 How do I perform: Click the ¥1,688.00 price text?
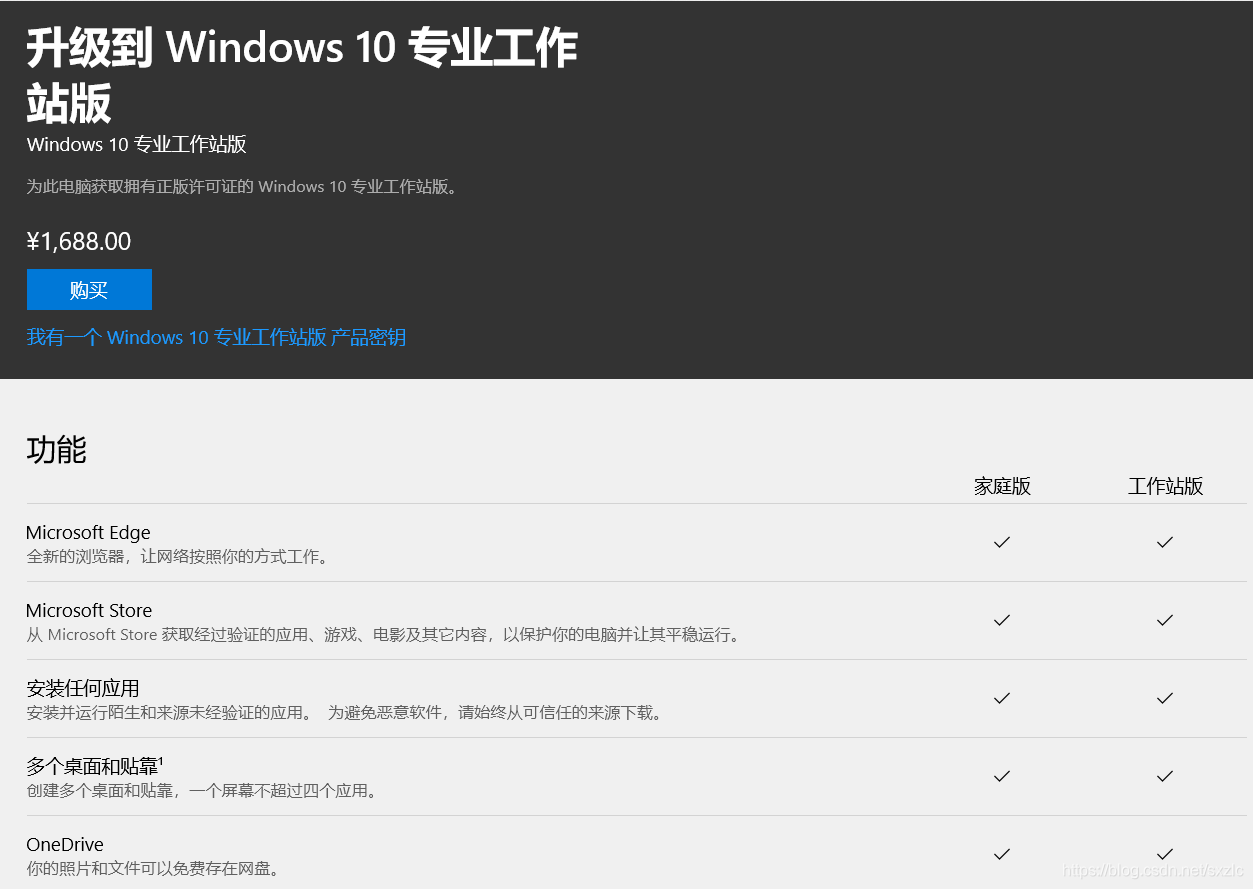click(79, 241)
